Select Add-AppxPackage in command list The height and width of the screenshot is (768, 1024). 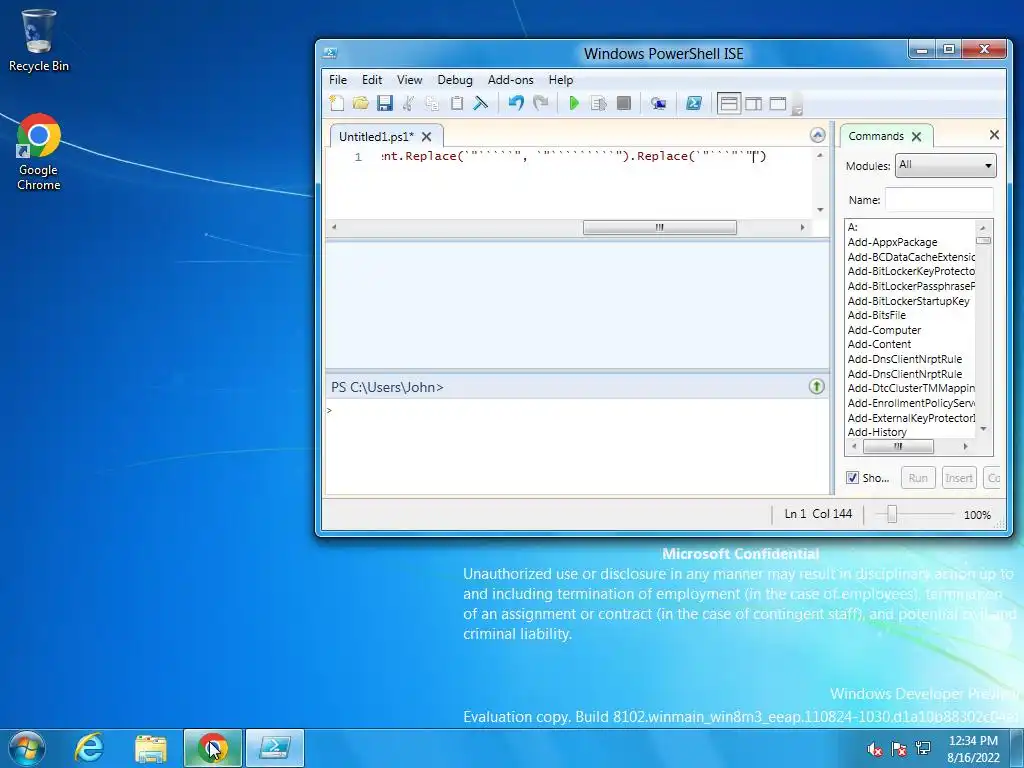pos(892,242)
